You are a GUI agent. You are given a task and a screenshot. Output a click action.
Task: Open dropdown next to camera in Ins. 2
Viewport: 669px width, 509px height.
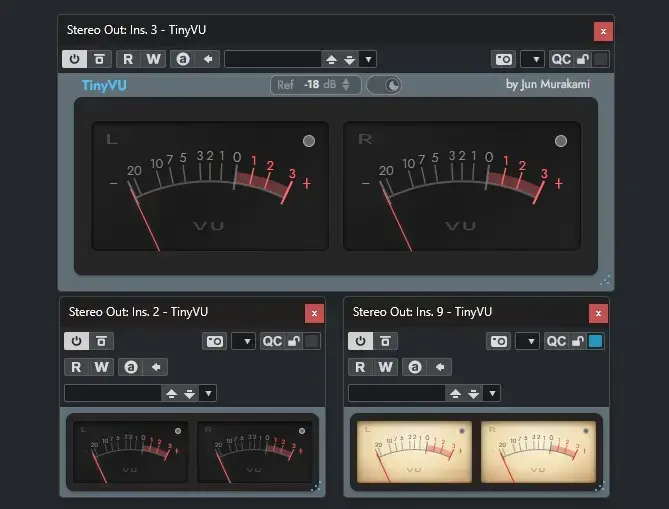[243, 341]
